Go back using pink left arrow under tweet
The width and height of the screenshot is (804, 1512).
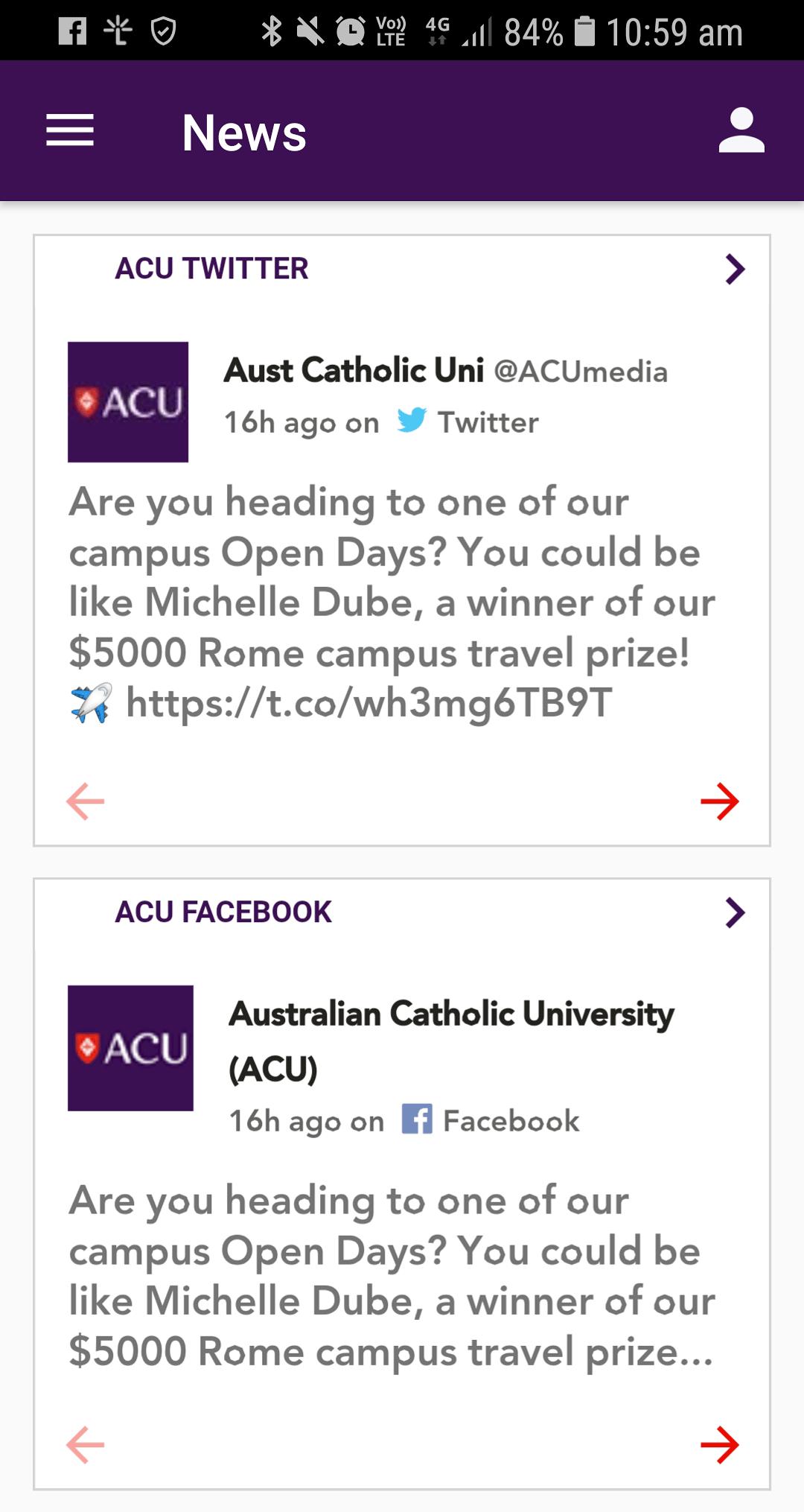pyautogui.click(x=84, y=804)
